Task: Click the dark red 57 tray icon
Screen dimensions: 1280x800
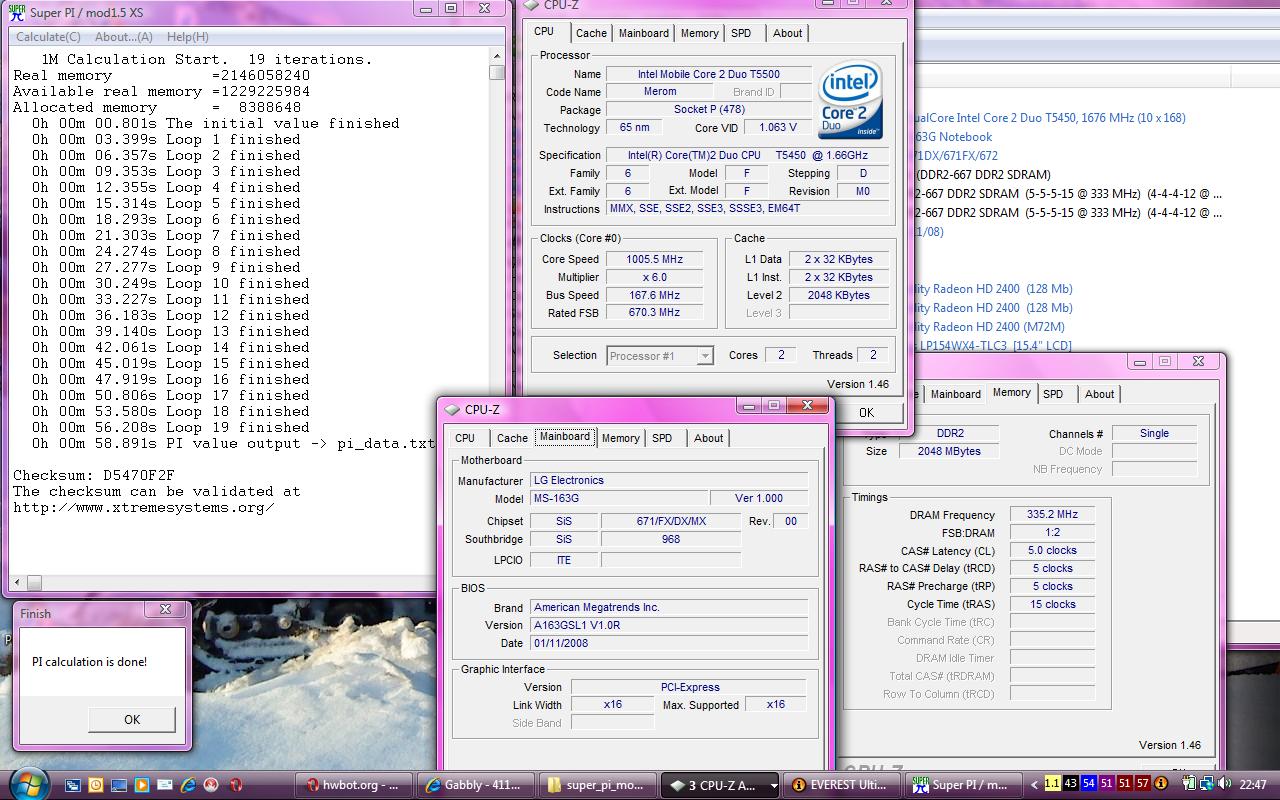Action: [1143, 784]
